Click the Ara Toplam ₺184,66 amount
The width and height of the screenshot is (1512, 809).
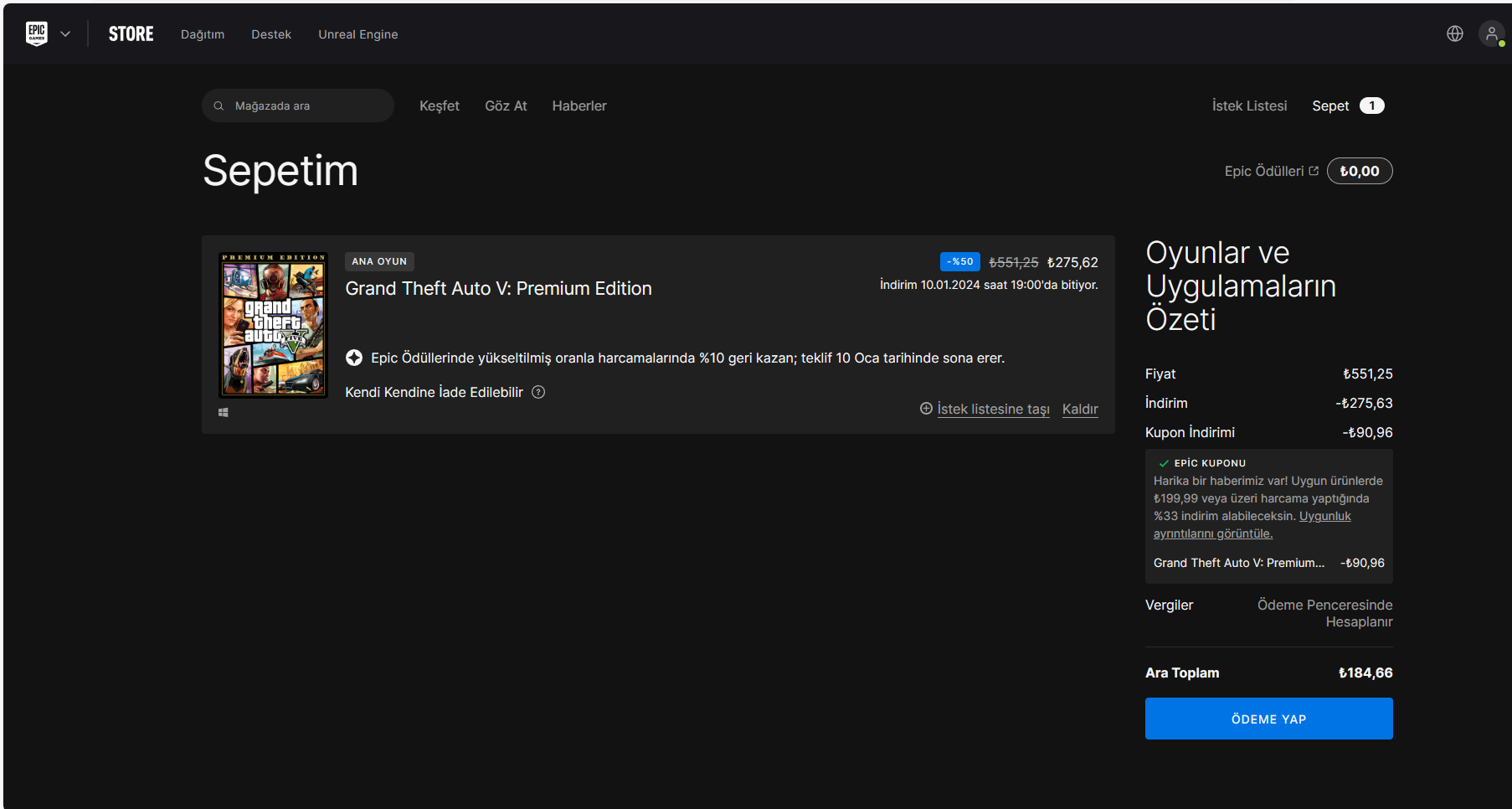click(x=1365, y=672)
